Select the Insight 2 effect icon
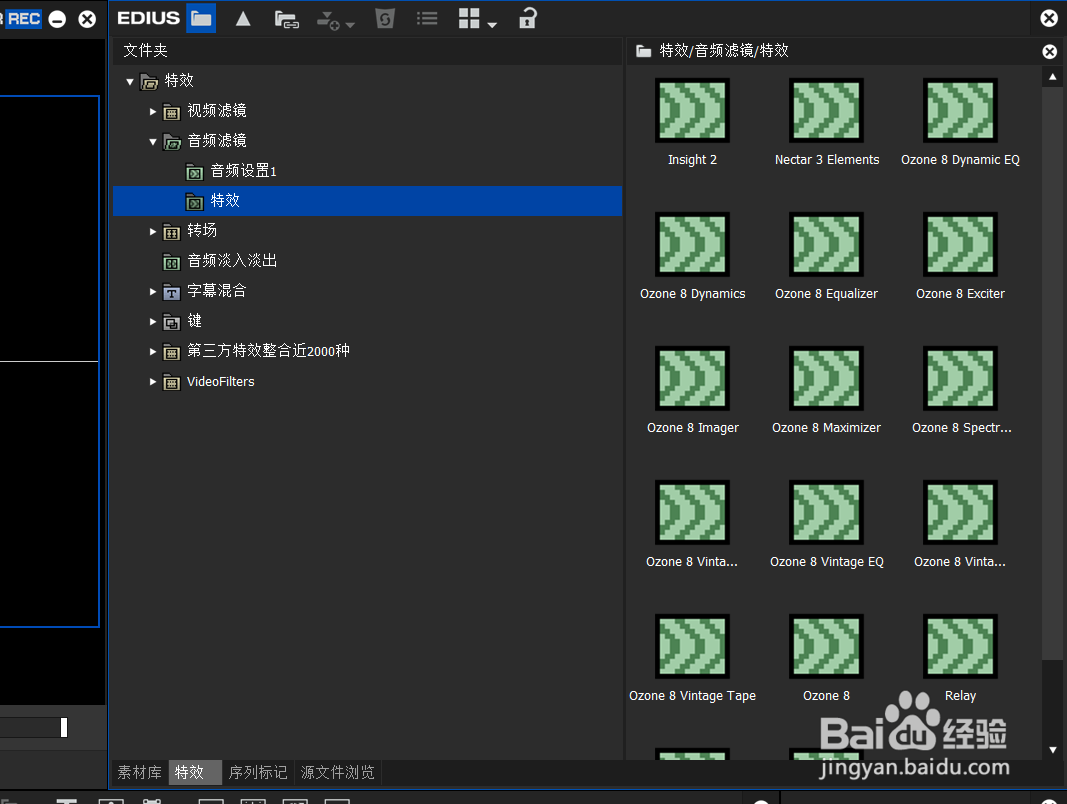This screenshot has height=804, width=1067. point(692,110)
